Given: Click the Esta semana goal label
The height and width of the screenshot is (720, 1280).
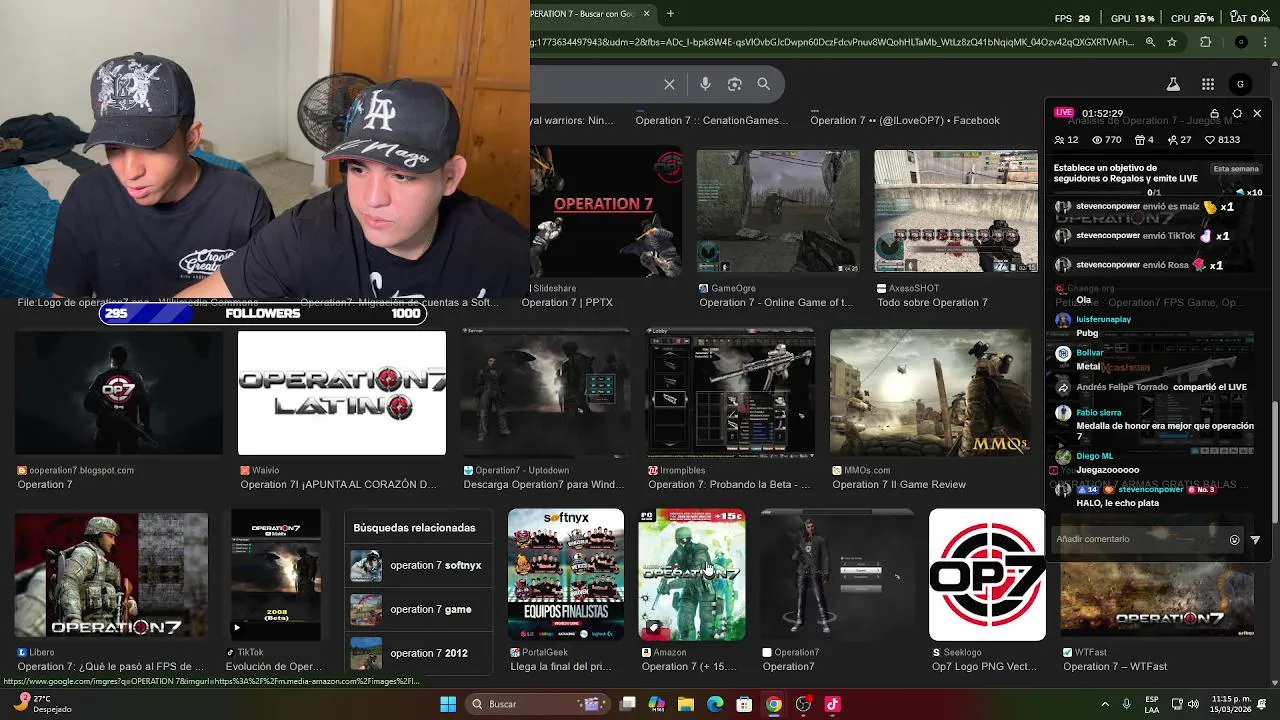Looking at the screenshot, I should (x=1236, y=169).
